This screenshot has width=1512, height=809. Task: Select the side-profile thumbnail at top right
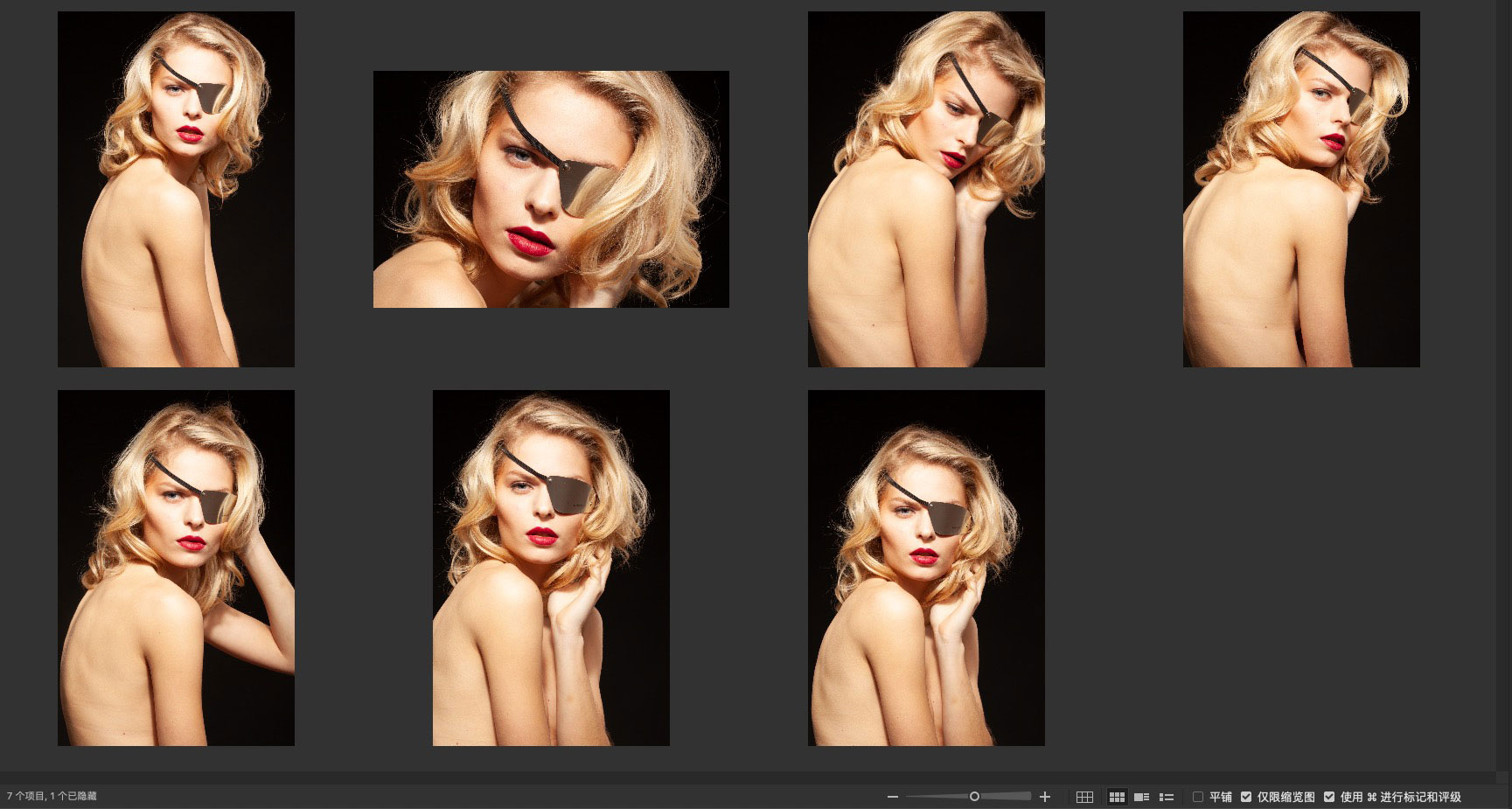click(x=1301, y=189)
